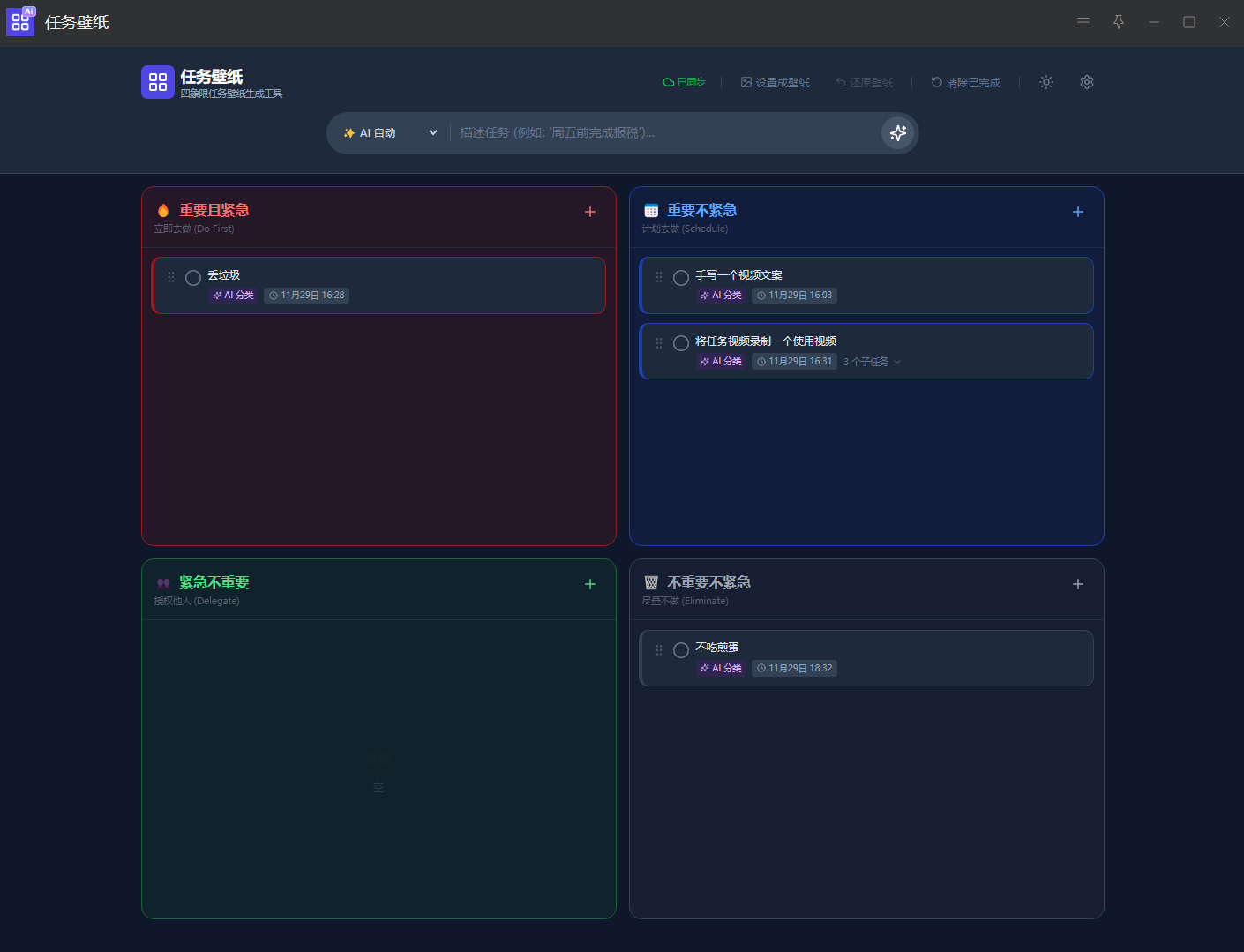This screenshot has width=1244, height=952.
Task: Click 清除已完成 button
Action: [965, 82]
